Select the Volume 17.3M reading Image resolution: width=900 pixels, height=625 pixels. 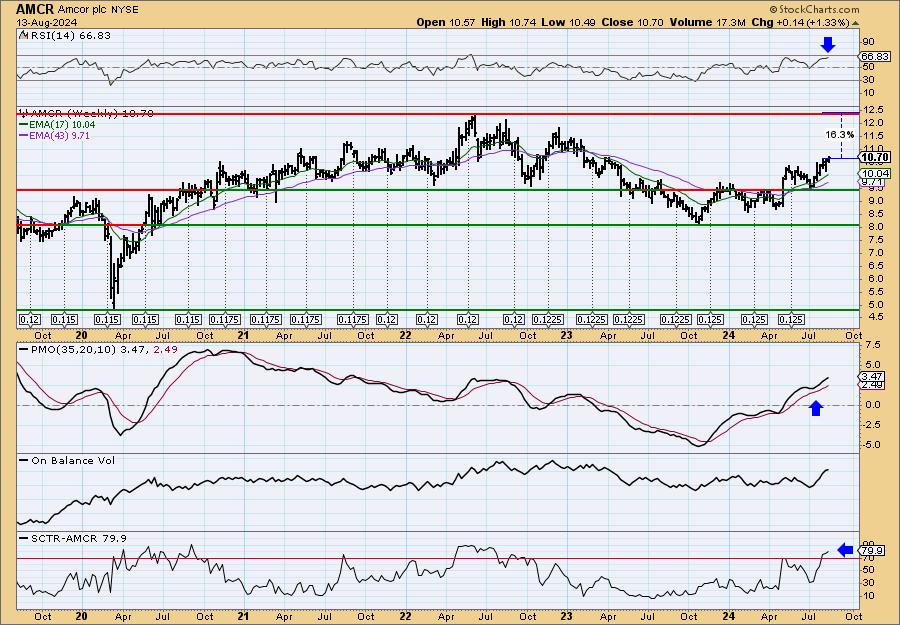tap(707, 22)
